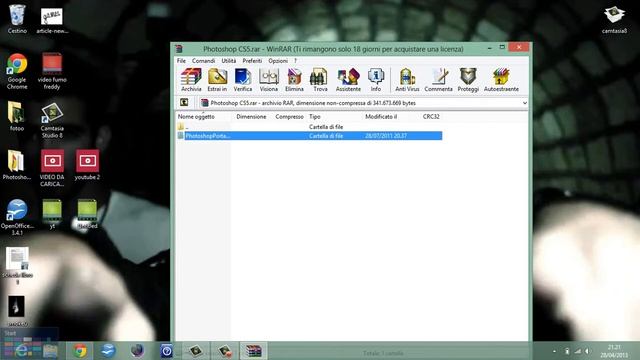The image size is (640, 360).
Task: Click the Info toolbar icon
Action: pos(376,80)
